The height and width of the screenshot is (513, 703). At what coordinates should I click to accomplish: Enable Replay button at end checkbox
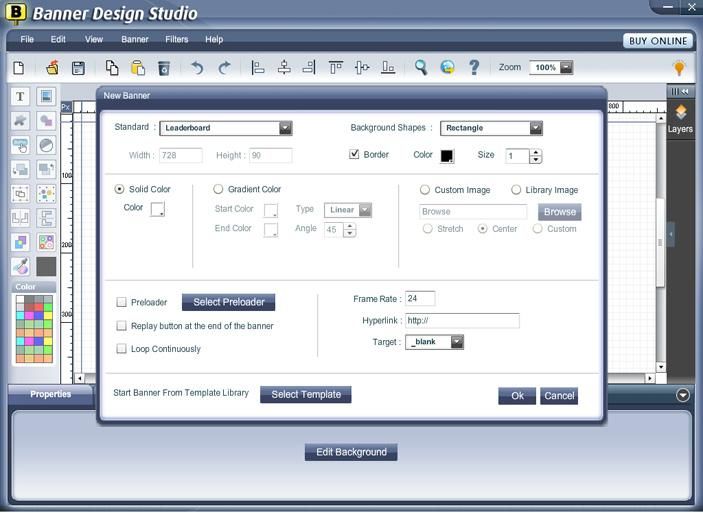[122, 326]
